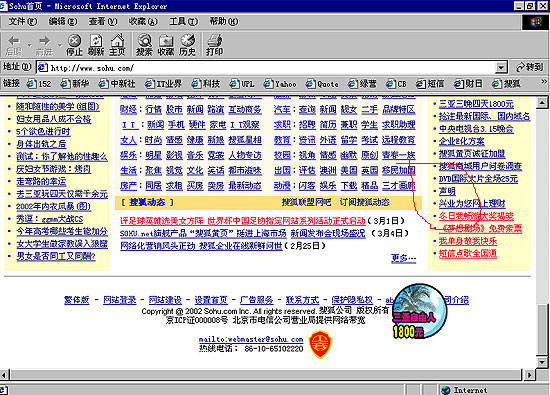Stop page loading with 停止 icon
This screenshot has height=395, width=550.
coord(74,45)
